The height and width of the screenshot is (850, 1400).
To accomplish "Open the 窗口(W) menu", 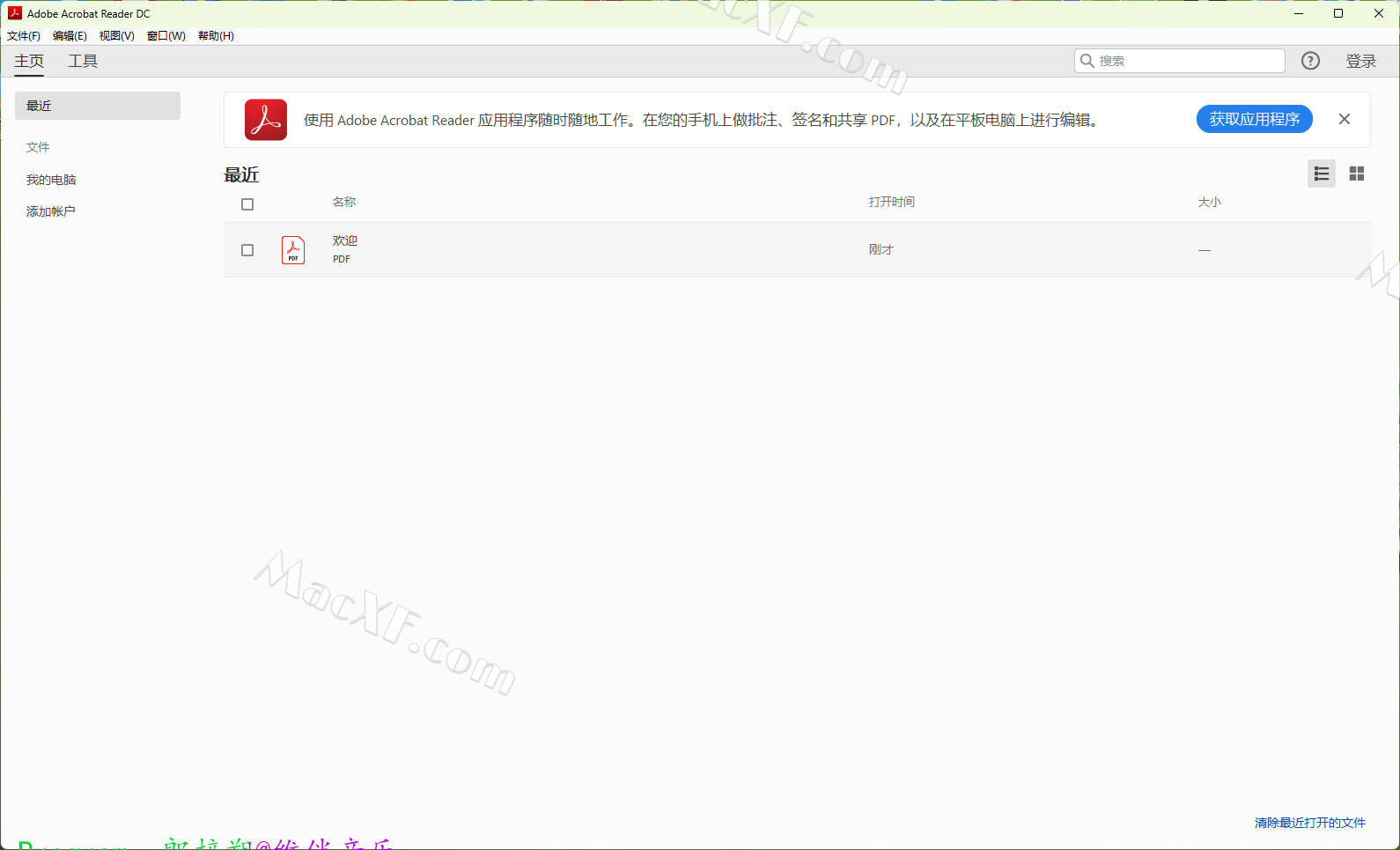I will point(166,36).
